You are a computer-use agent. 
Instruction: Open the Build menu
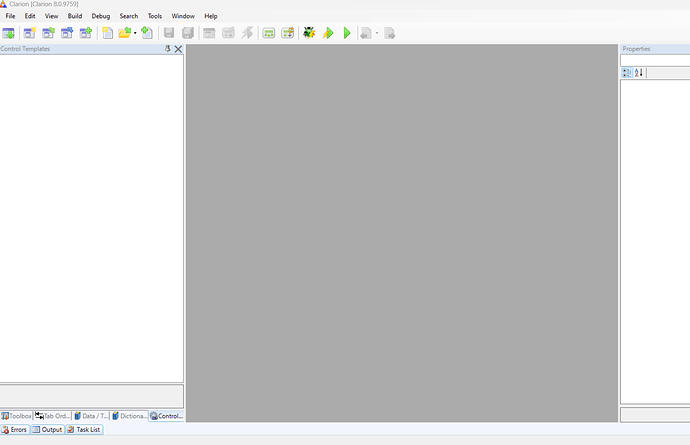click(x=75, y=16)
